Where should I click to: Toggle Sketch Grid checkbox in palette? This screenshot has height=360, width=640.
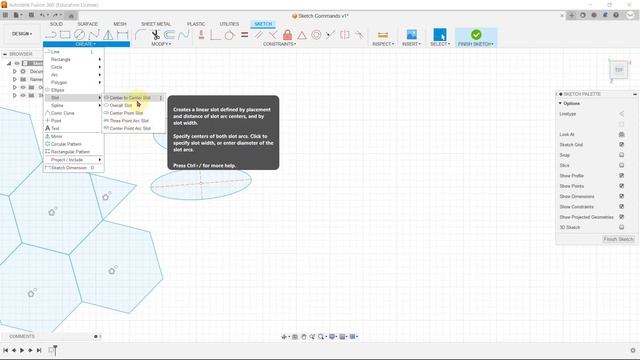622,144
